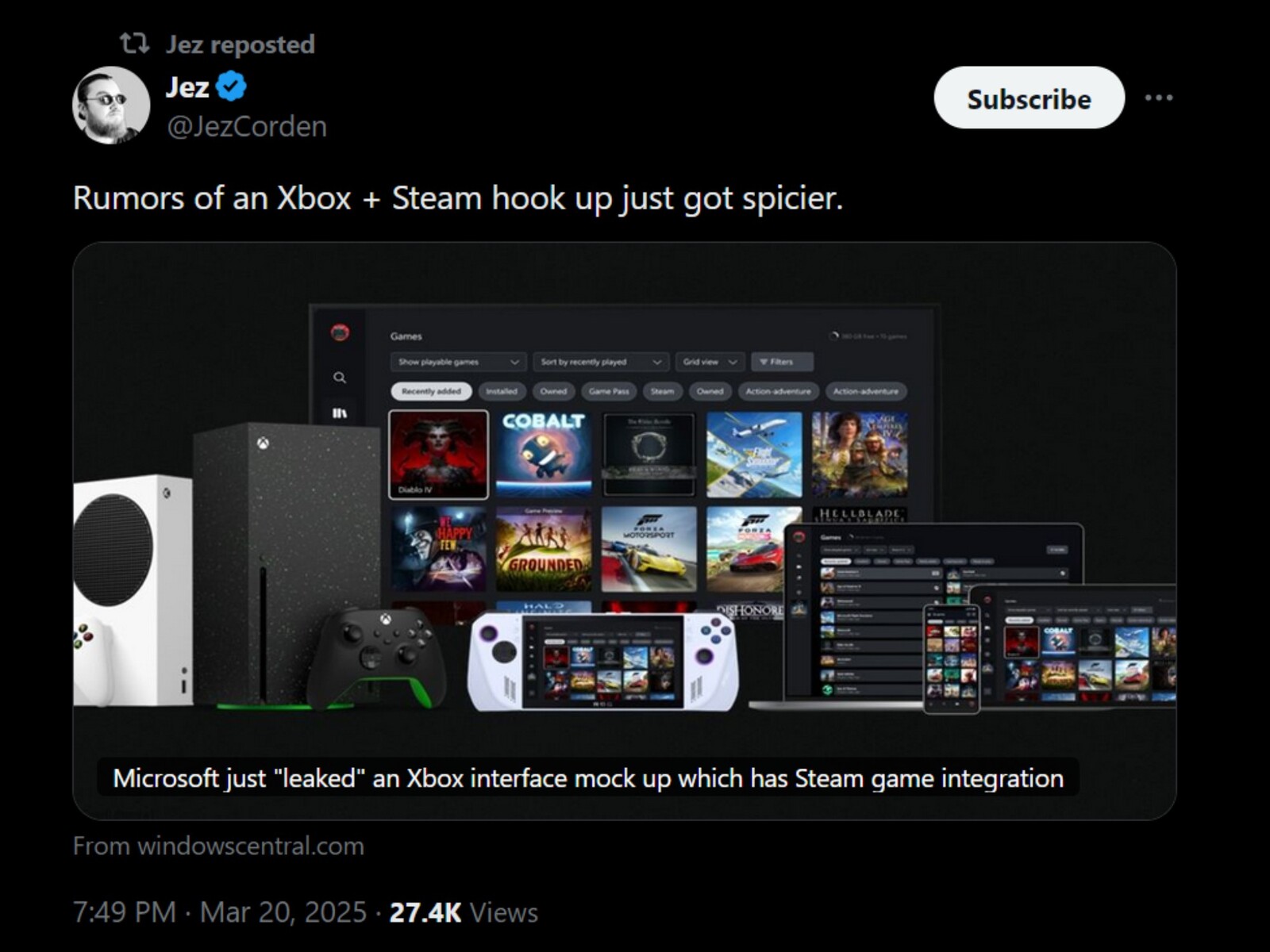Click the search magnifier icon in Xbox mockup
The height and width of the screenshot is (952, 1270).
[x=340, y=378]
